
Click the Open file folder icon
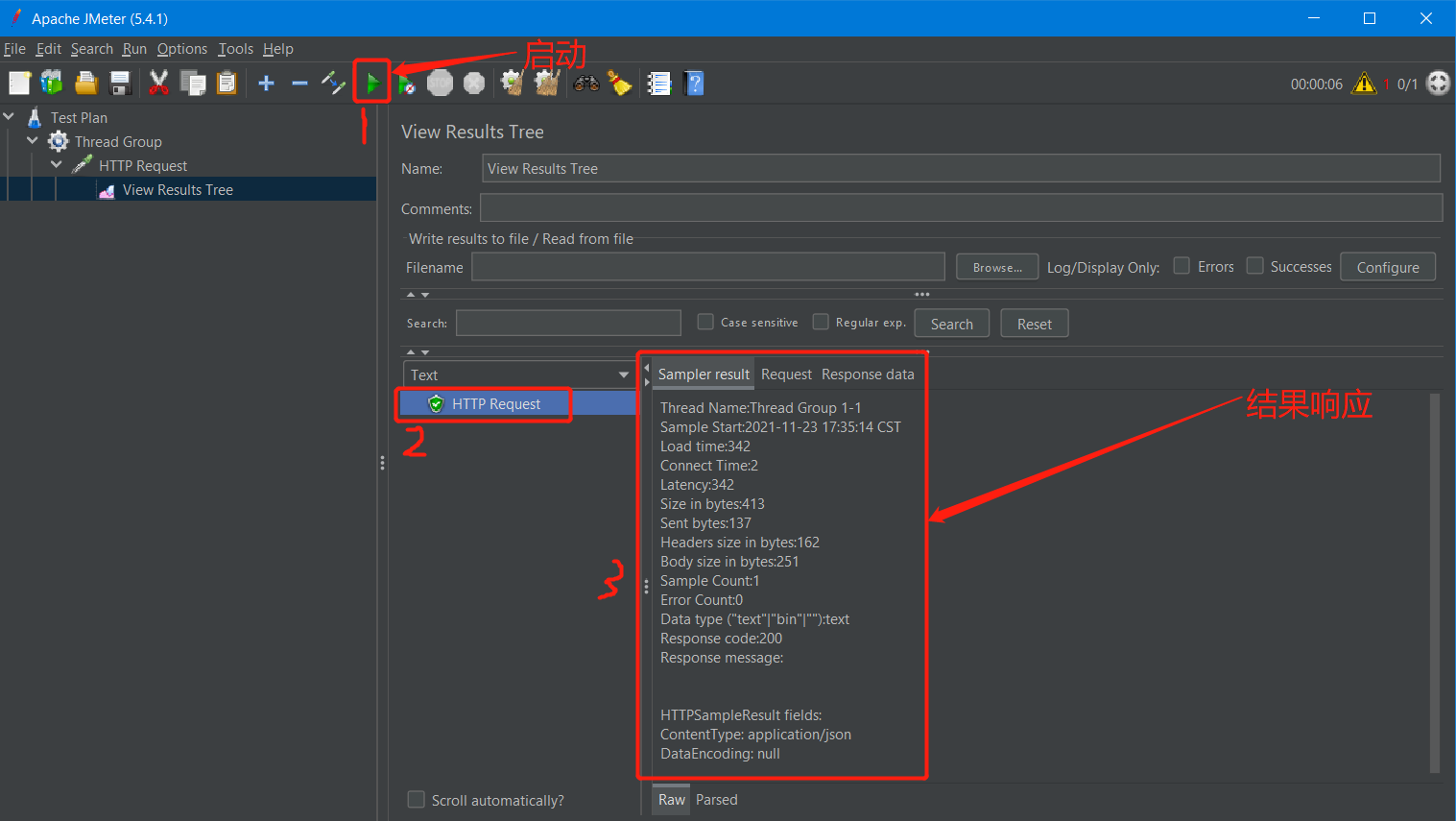[x=86, y=84]
